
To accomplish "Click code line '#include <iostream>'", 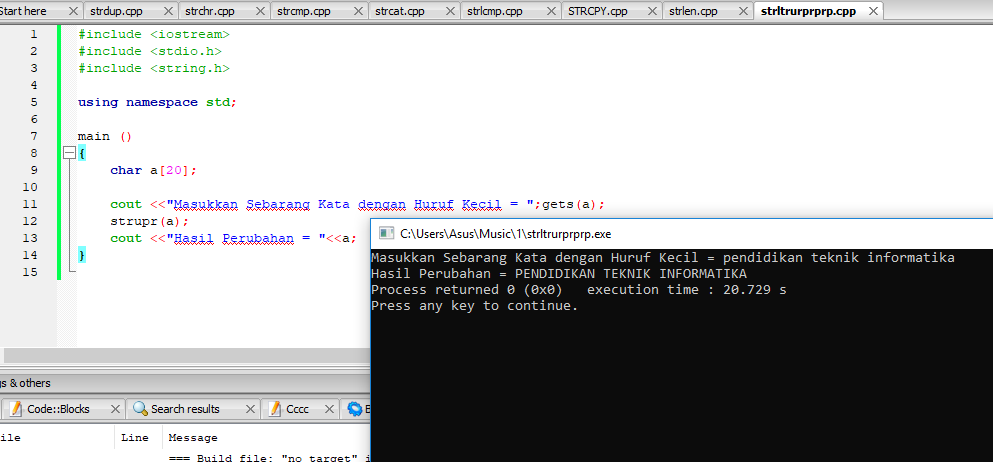I will 154,34.
